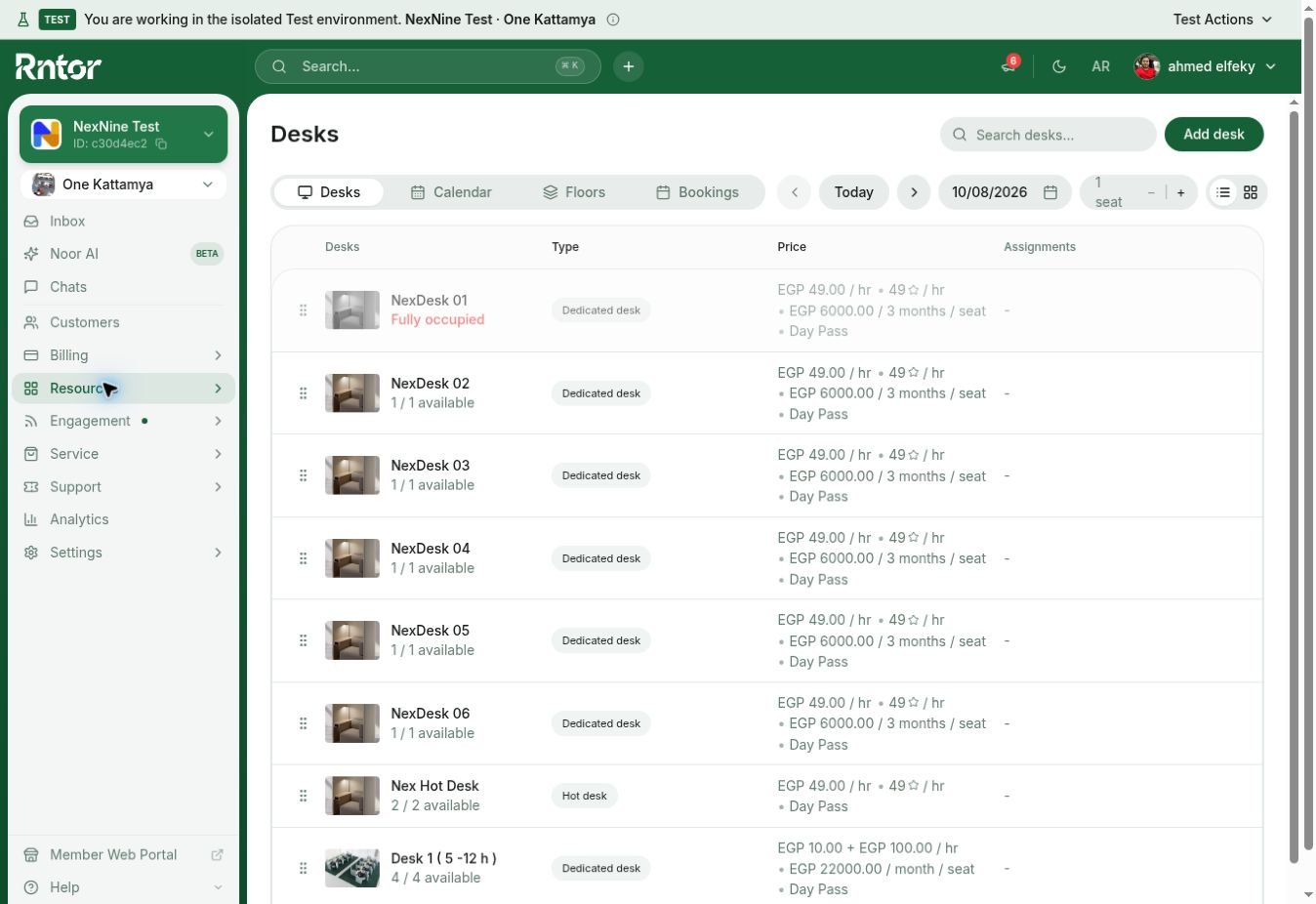1316x904 pixels.
Task: Click the NexDesk 04 drag handle
Action: point(303,558)
